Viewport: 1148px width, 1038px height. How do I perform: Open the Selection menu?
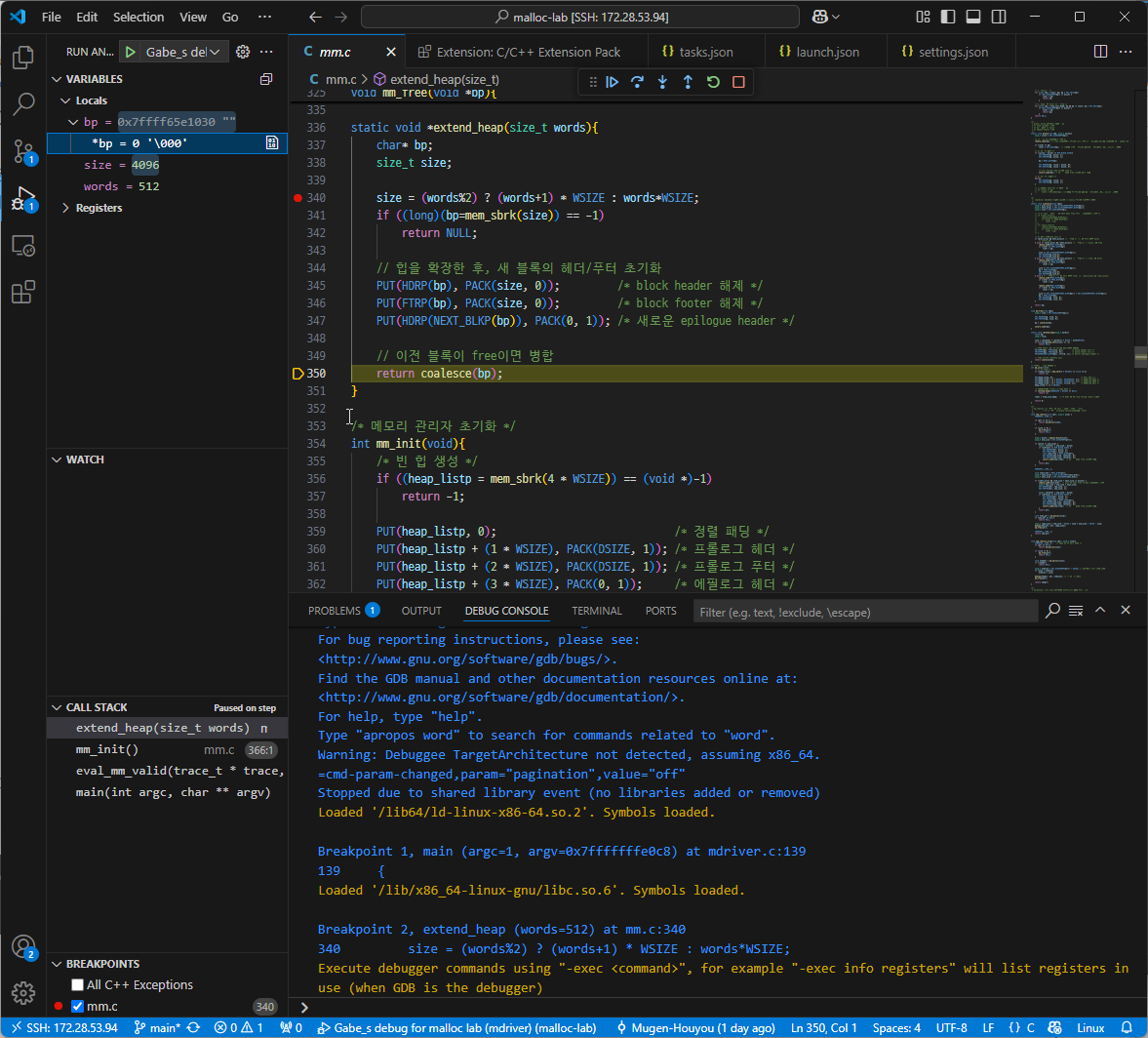click(139, 17)
